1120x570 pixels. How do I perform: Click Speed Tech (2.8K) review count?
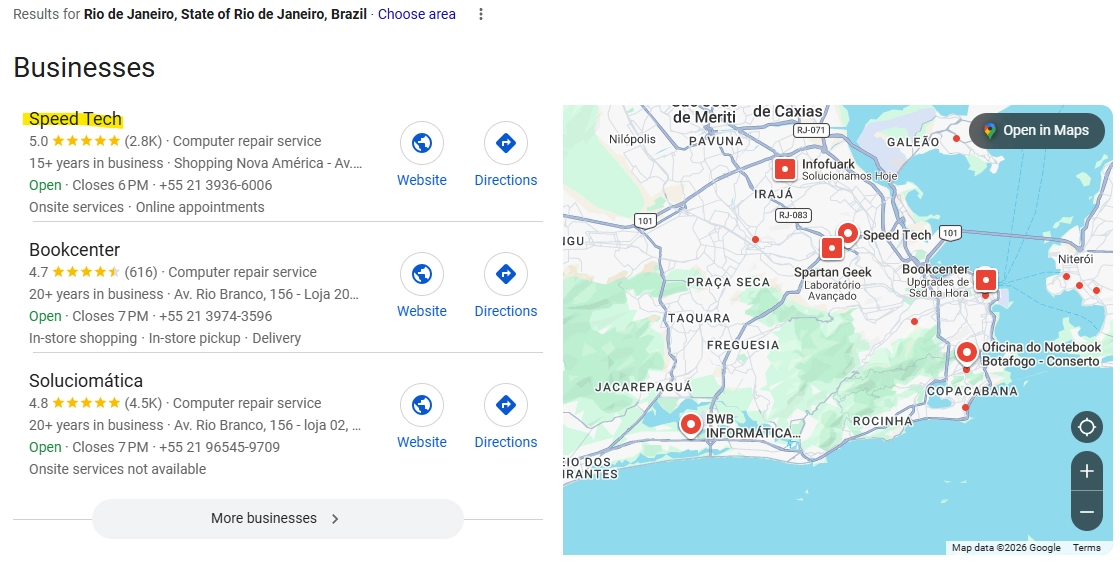[x=143, y=141]
